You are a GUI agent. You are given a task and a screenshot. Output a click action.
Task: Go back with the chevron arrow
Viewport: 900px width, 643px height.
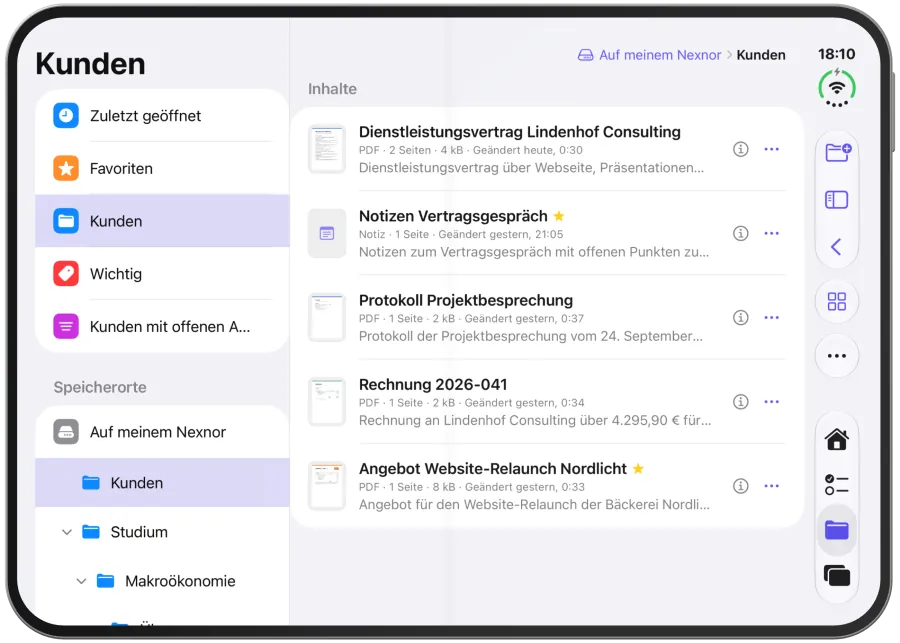836,247
